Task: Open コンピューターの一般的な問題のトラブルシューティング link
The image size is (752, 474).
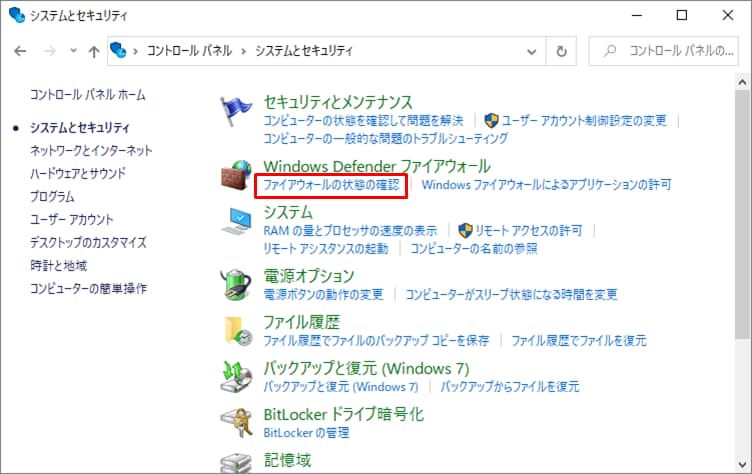Action: 386,139
